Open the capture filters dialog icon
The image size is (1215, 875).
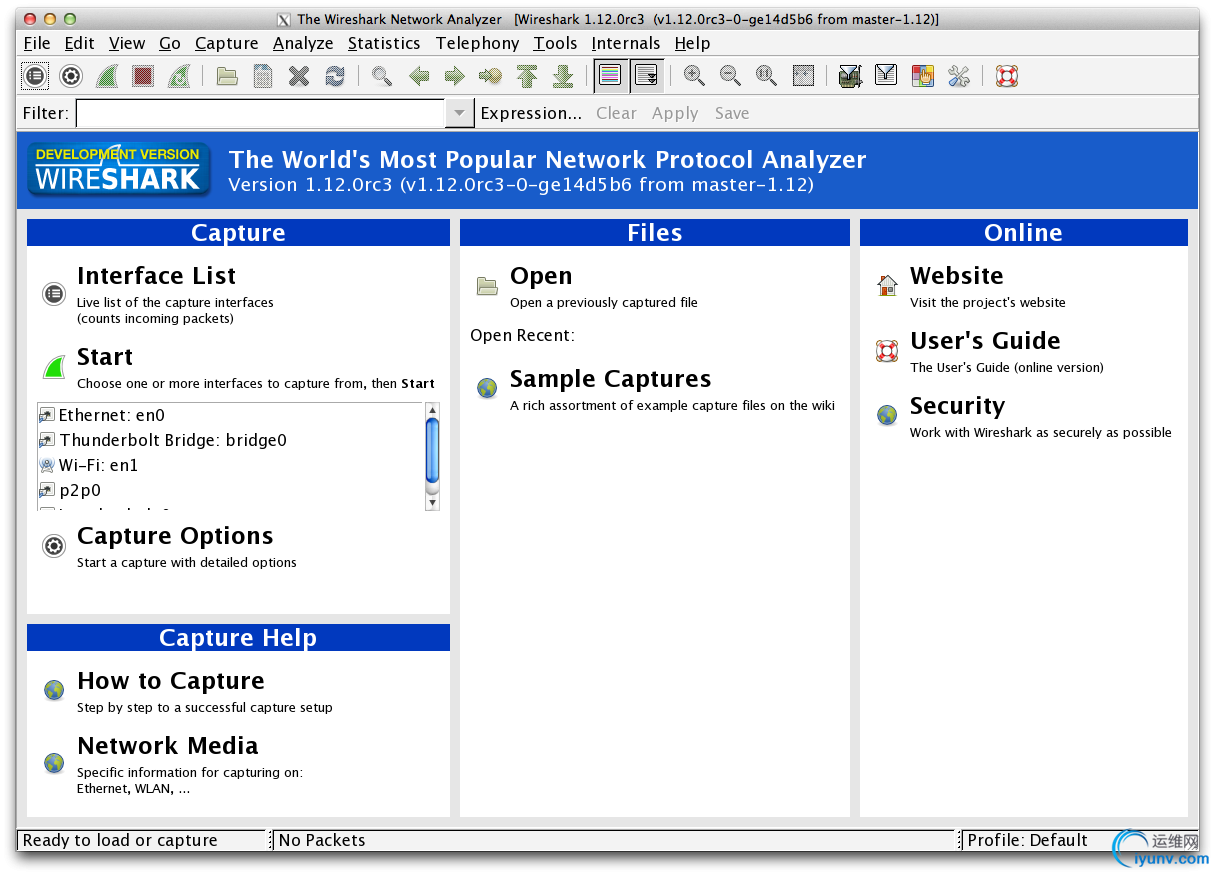(x=850, y=76)
